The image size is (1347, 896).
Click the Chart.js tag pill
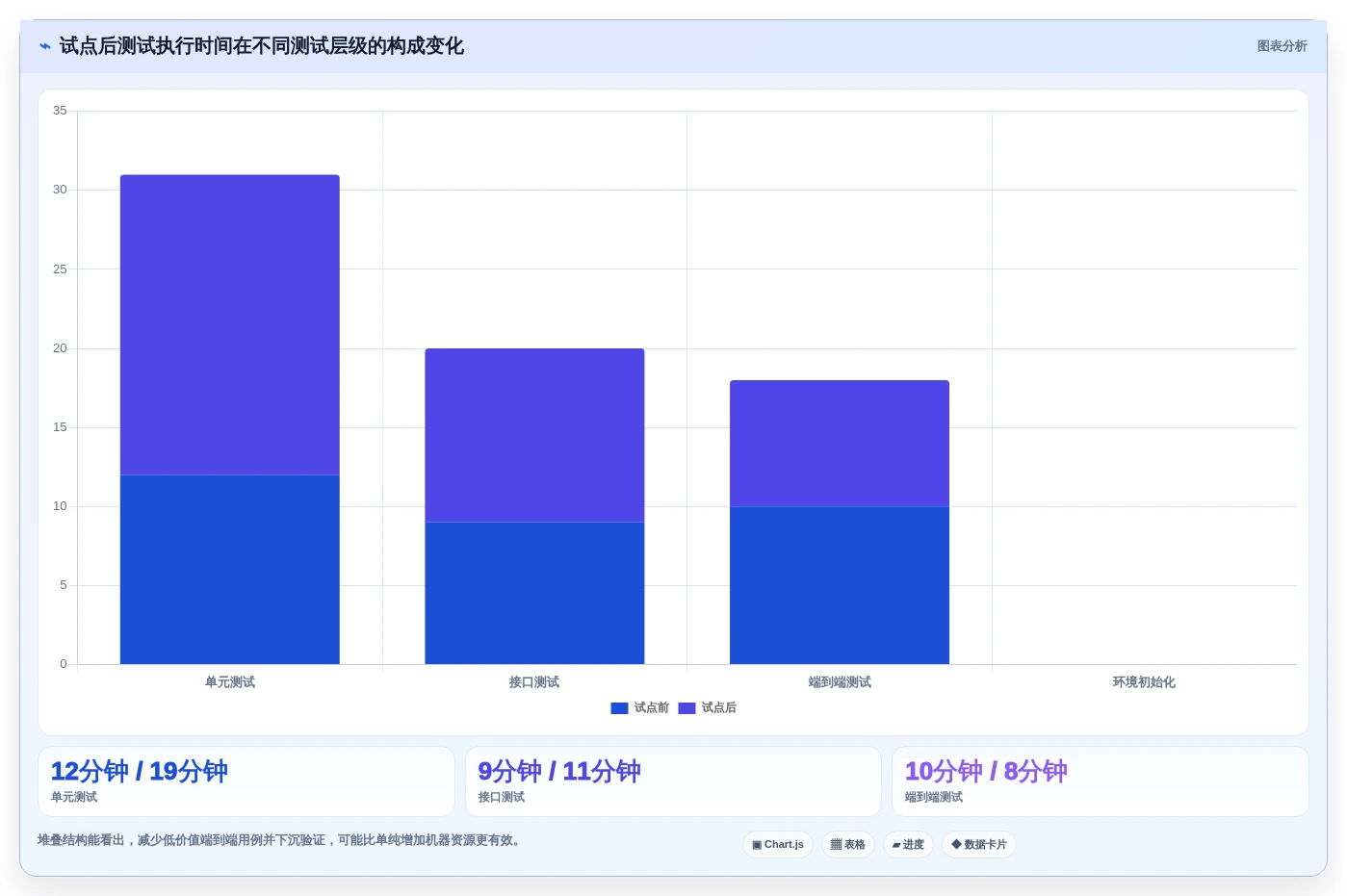point(778,845)
